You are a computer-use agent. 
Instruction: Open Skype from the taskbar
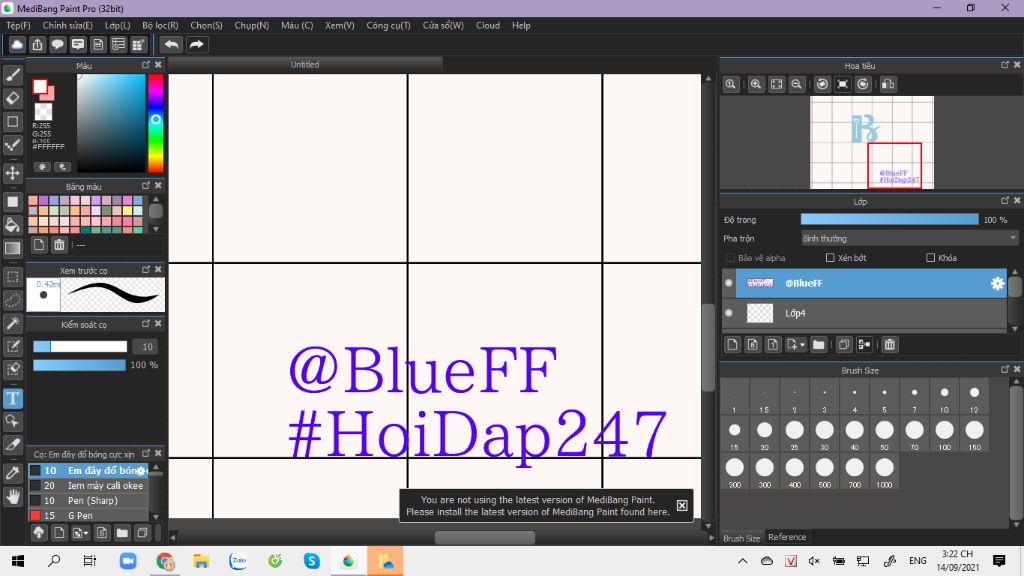coord(312,560)
